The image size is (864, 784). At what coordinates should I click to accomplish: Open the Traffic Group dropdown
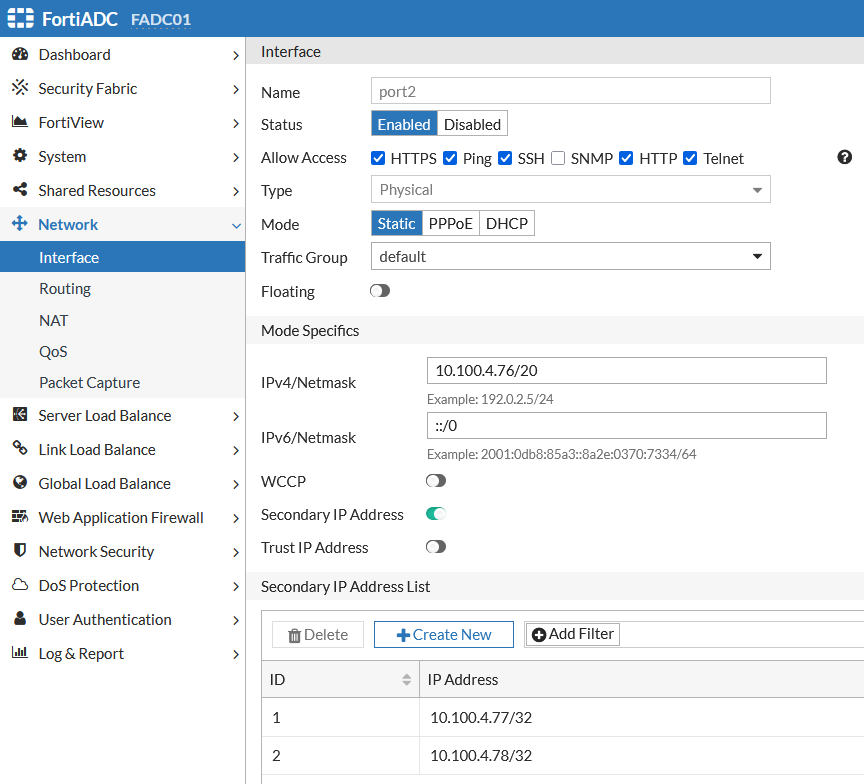(570, 257)
